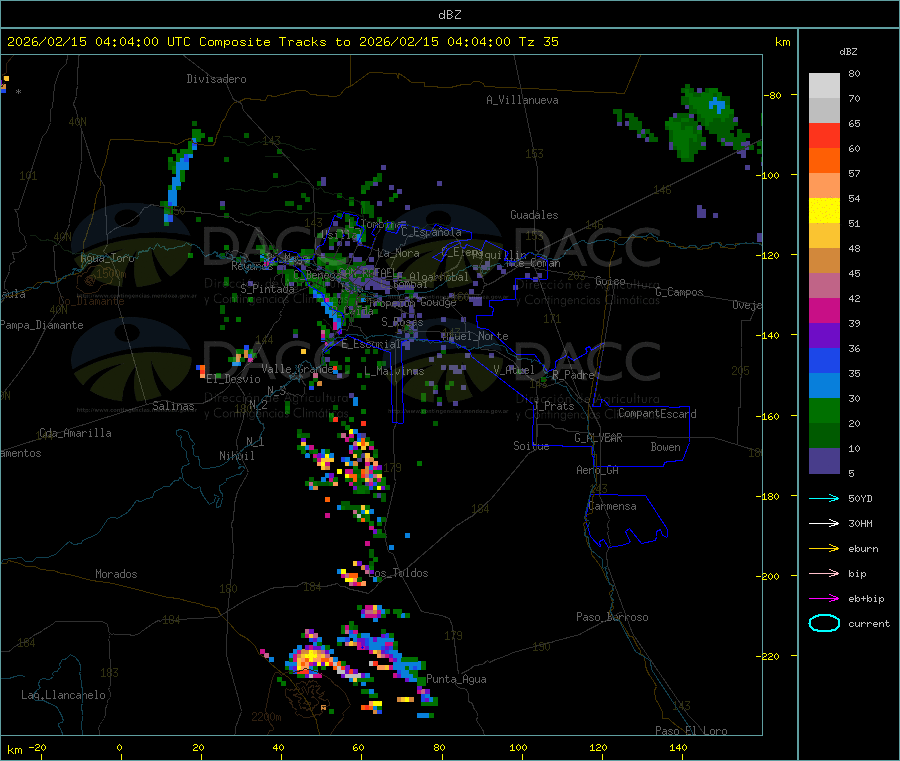Click the 'Pampa_Diamante' map label
This screenshot has width=900, height=761.
(42, 325)
